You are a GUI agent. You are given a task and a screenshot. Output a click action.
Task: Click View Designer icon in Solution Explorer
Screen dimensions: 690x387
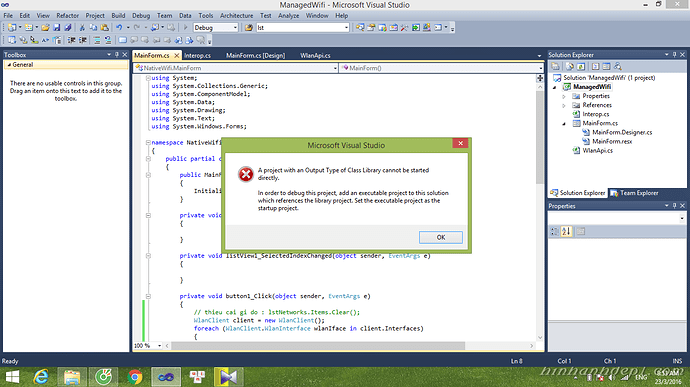(606, 66)
